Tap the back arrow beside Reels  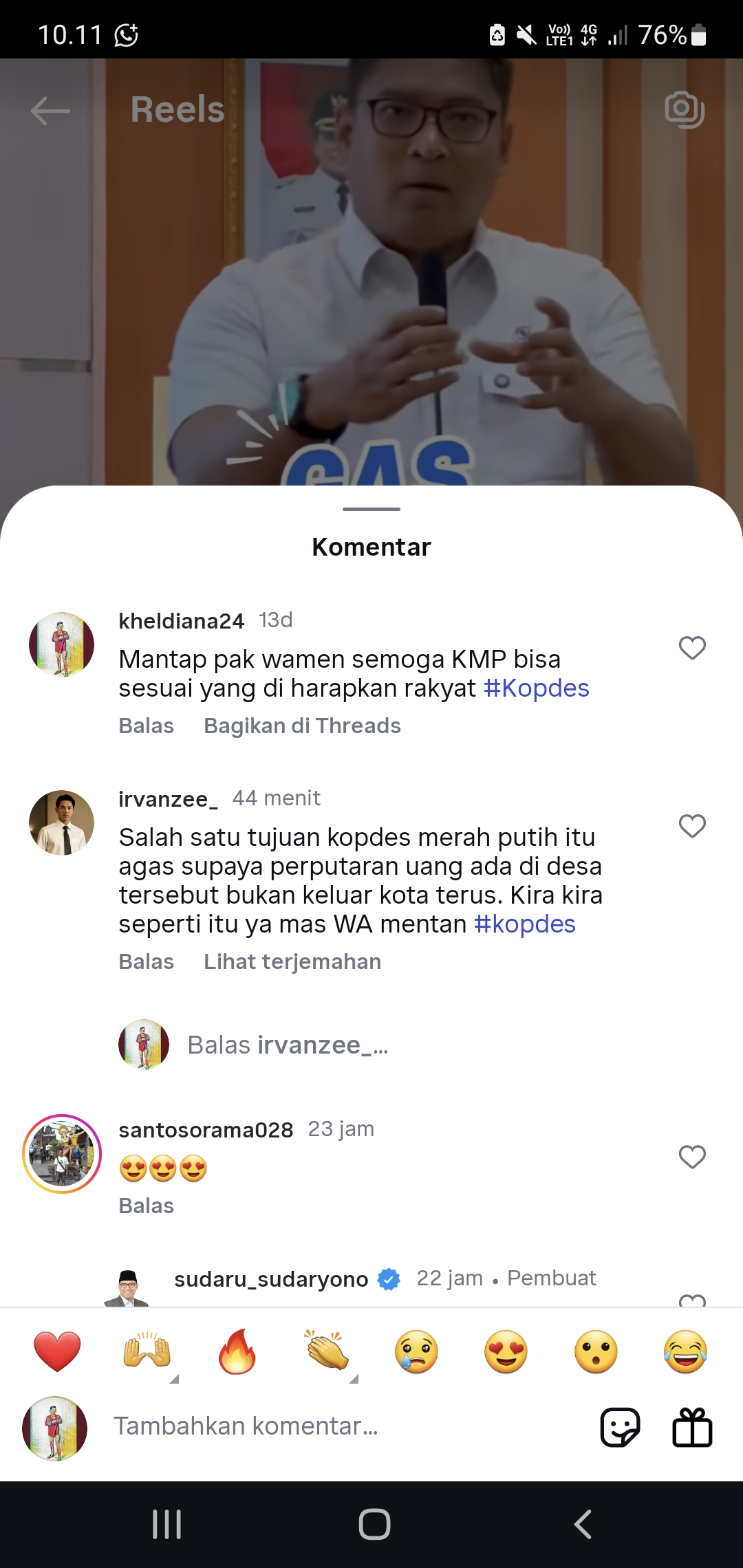pyautogui.click(x=50, y=110)
